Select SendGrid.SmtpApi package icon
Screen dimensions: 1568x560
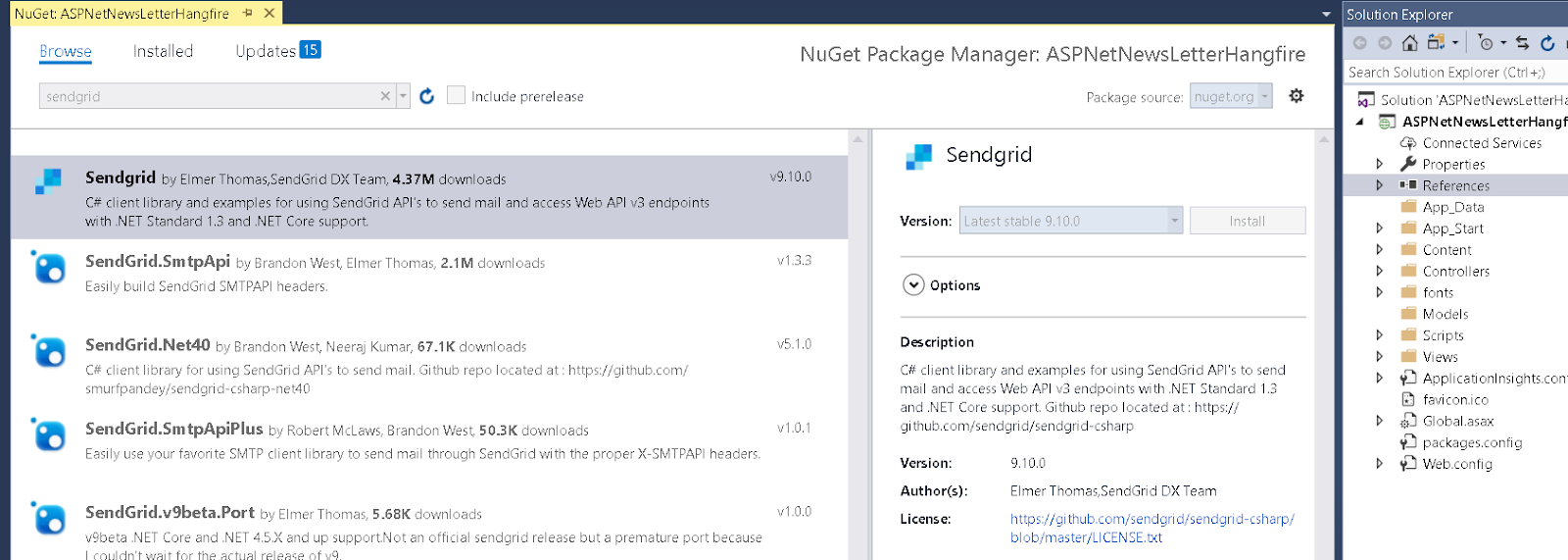click(x=49, y=268)
